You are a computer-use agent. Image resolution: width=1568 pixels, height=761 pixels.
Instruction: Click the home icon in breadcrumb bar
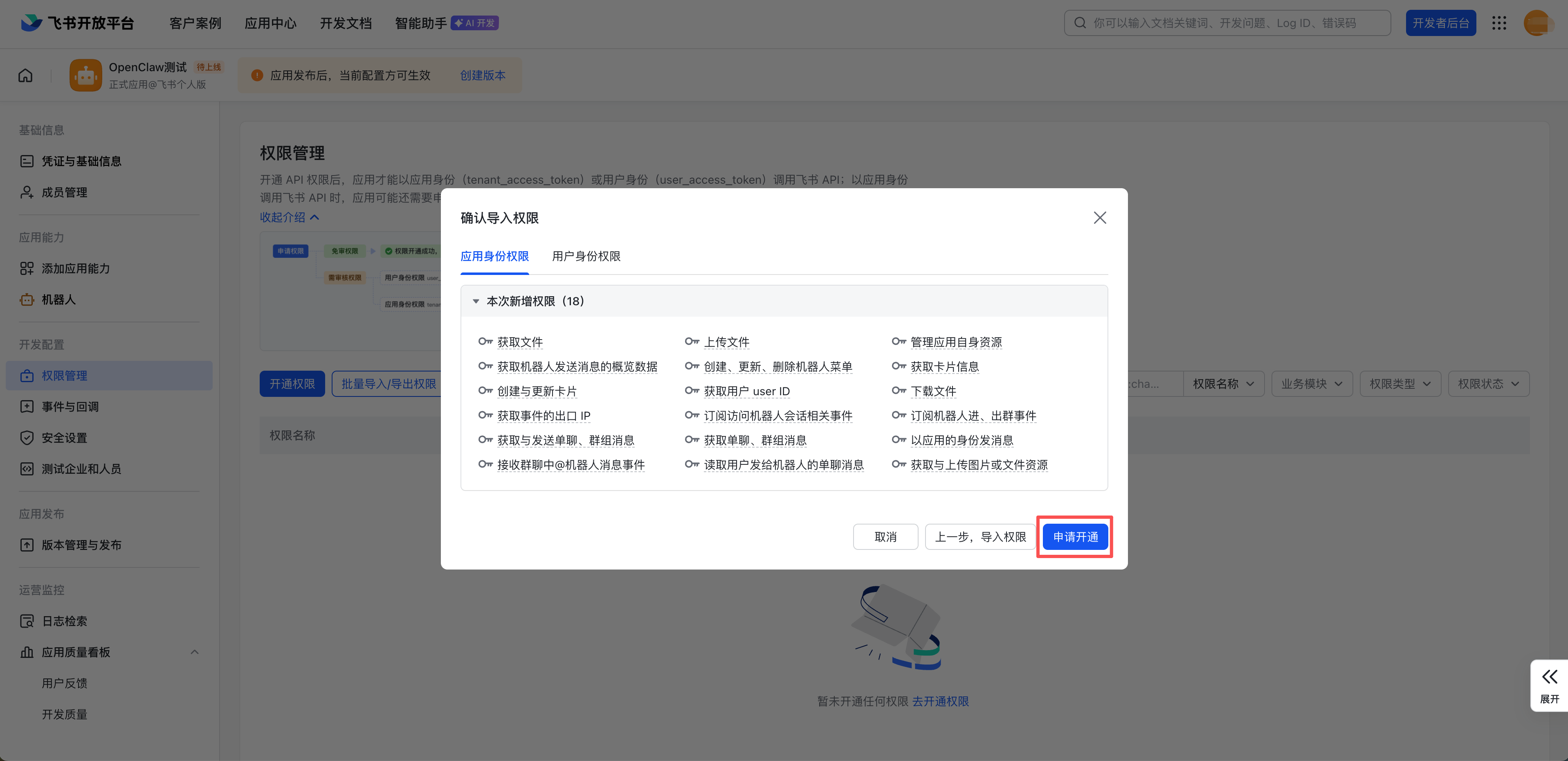coord(26,76)
